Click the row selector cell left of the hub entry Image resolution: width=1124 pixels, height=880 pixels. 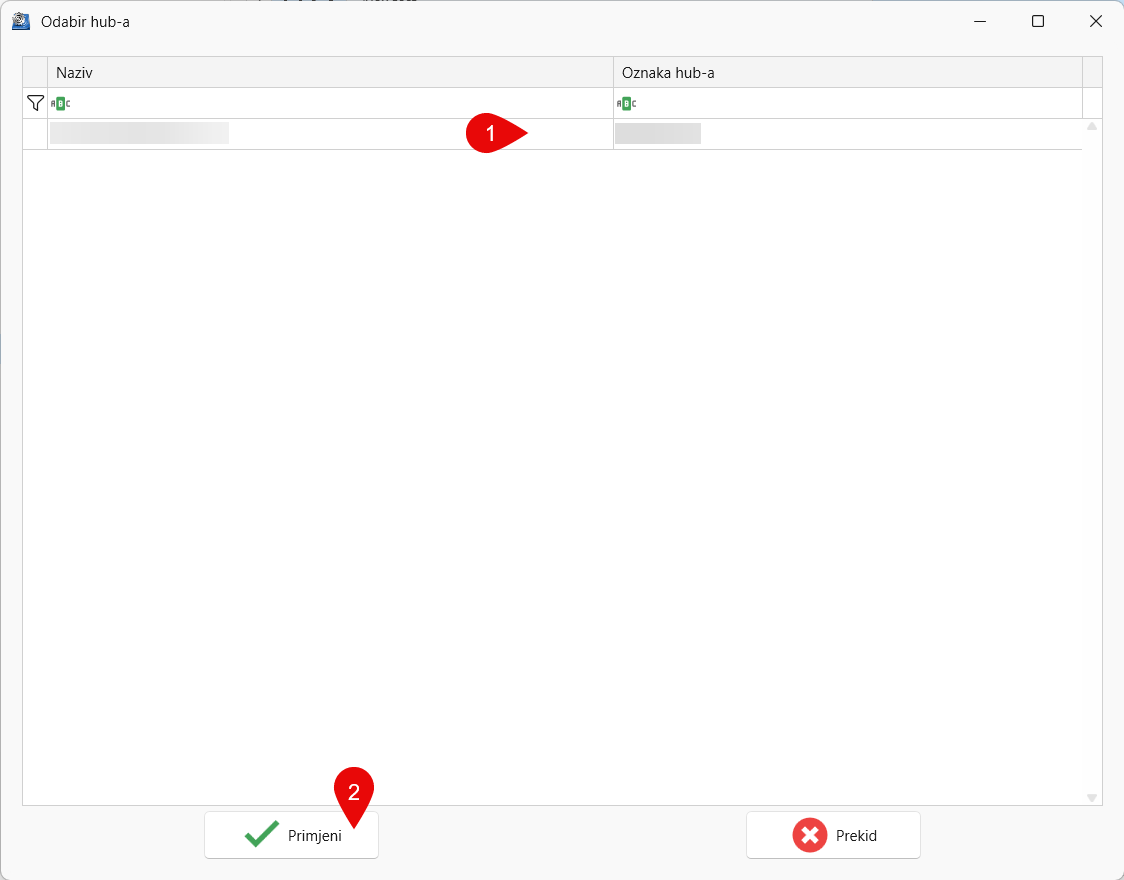click(35, 134)
